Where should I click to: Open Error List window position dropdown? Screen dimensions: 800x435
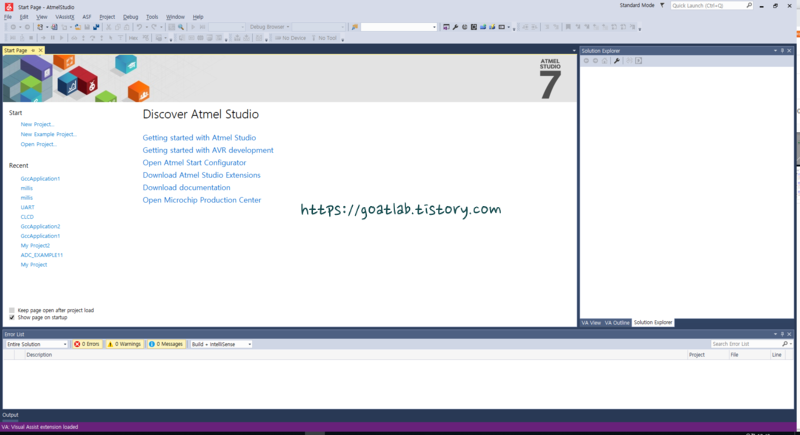(x=775, y=334)
